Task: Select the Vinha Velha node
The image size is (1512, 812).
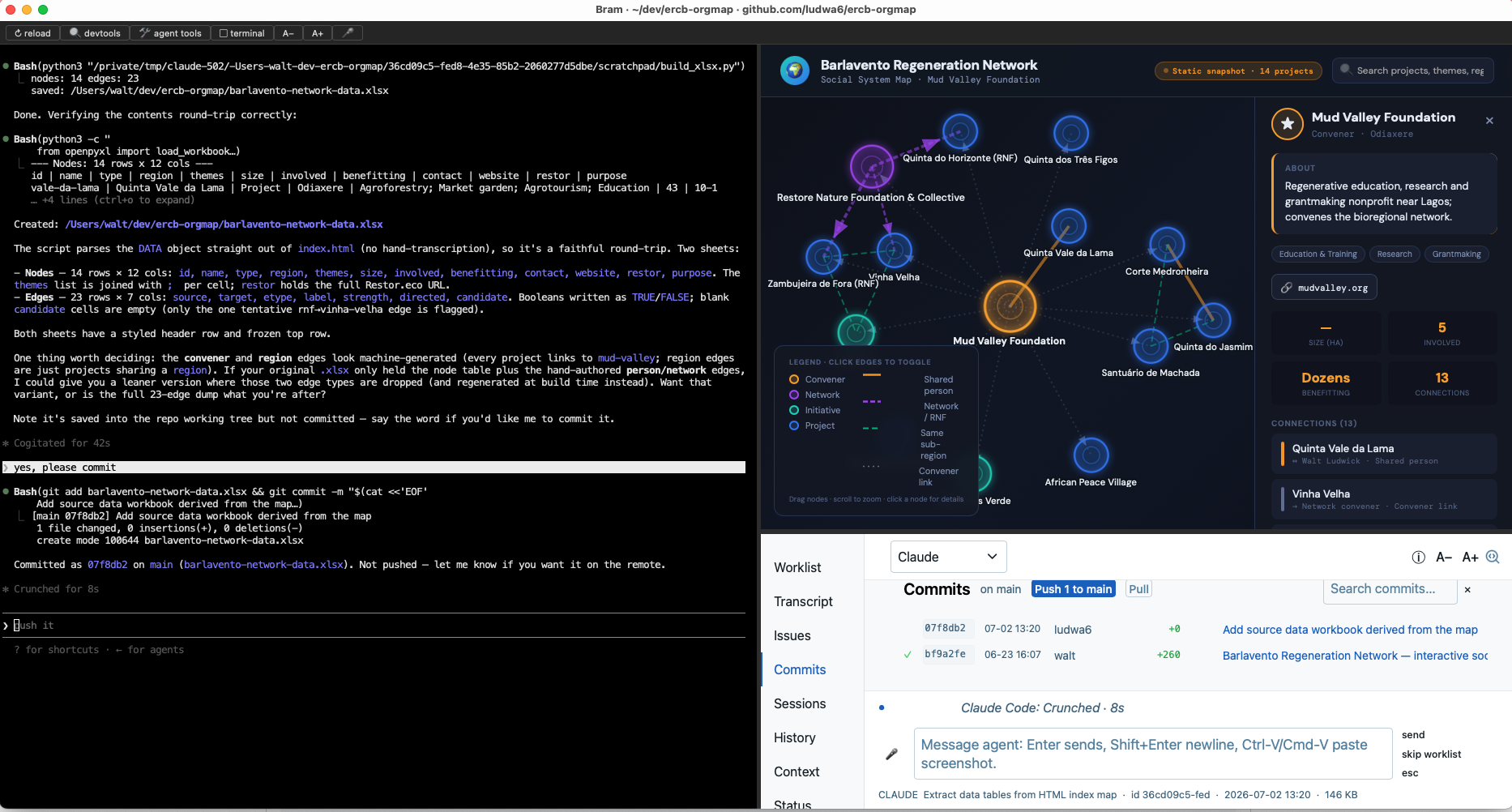Action: click(895, 250)
